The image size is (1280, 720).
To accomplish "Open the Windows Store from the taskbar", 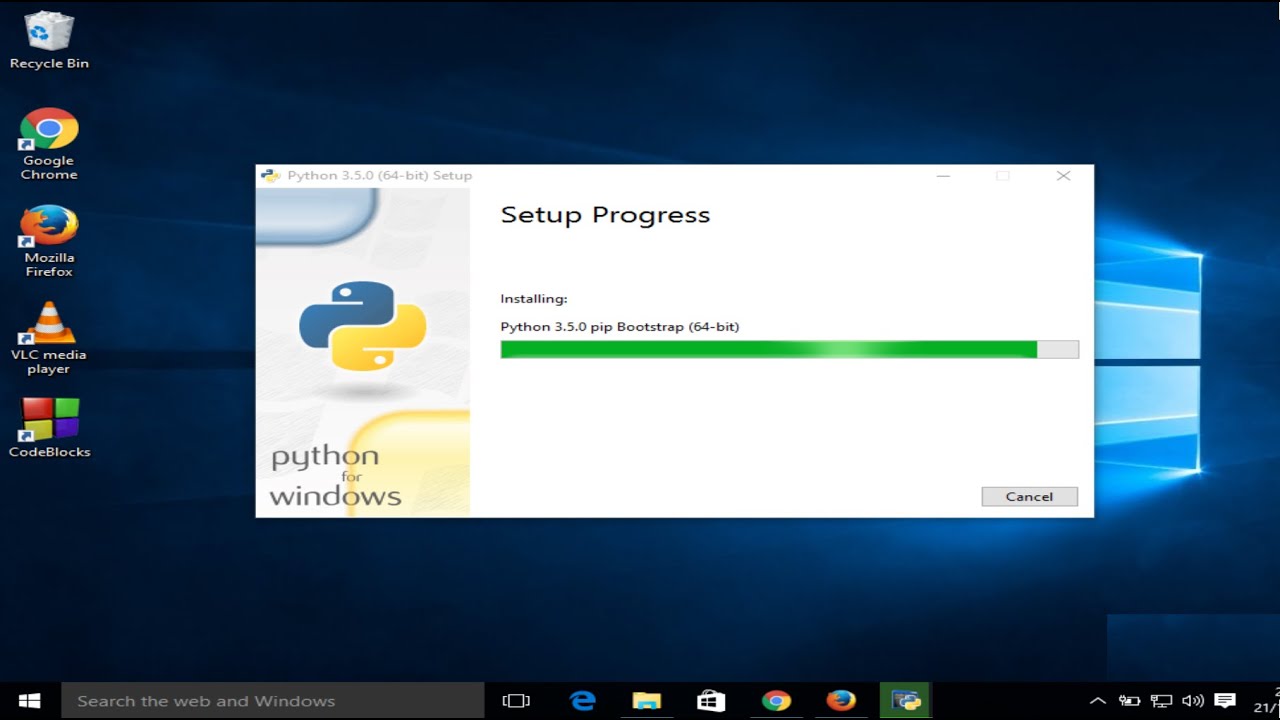I will (711, 700).
